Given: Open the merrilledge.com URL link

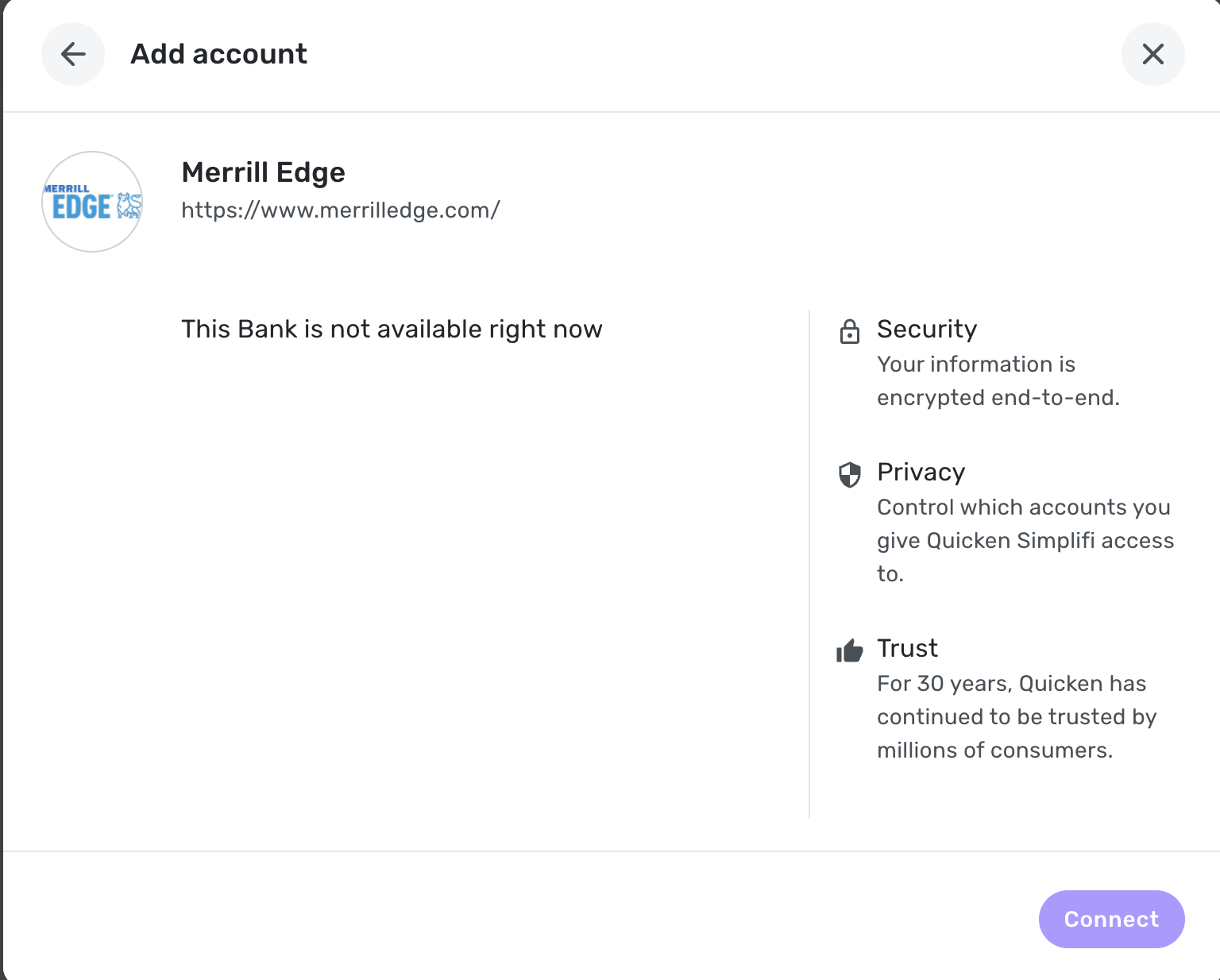Looking at the screenshot, I should pos(340,210).
